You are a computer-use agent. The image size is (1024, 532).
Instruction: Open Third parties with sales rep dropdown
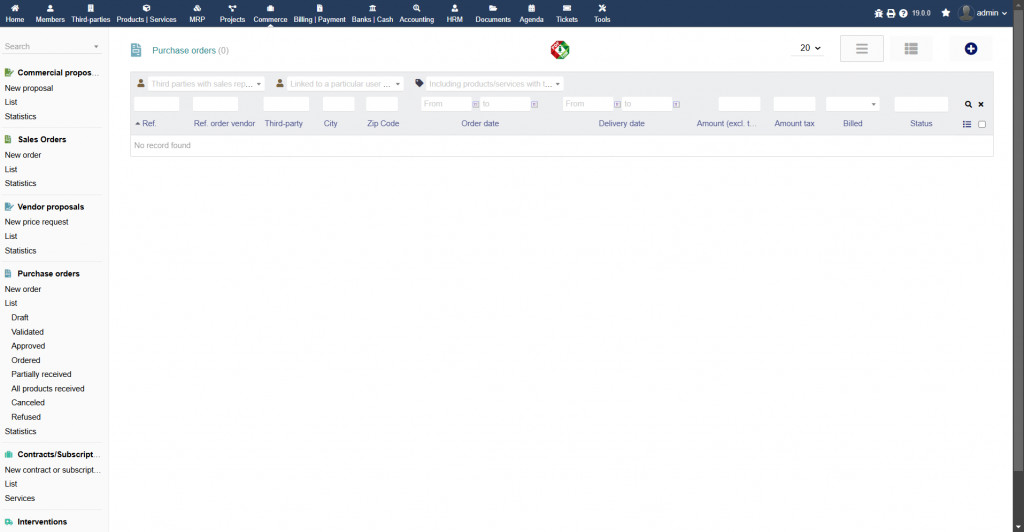tap(206, 84)
